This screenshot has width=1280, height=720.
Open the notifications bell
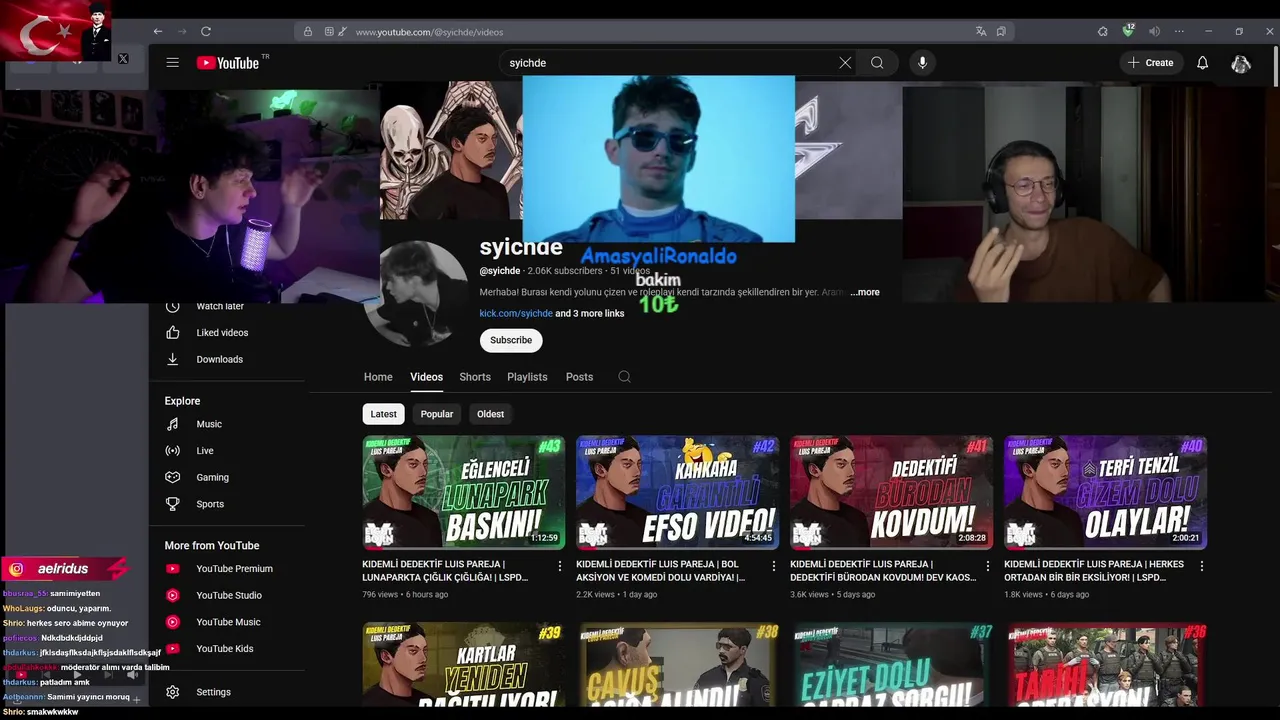pos(1203,63)
